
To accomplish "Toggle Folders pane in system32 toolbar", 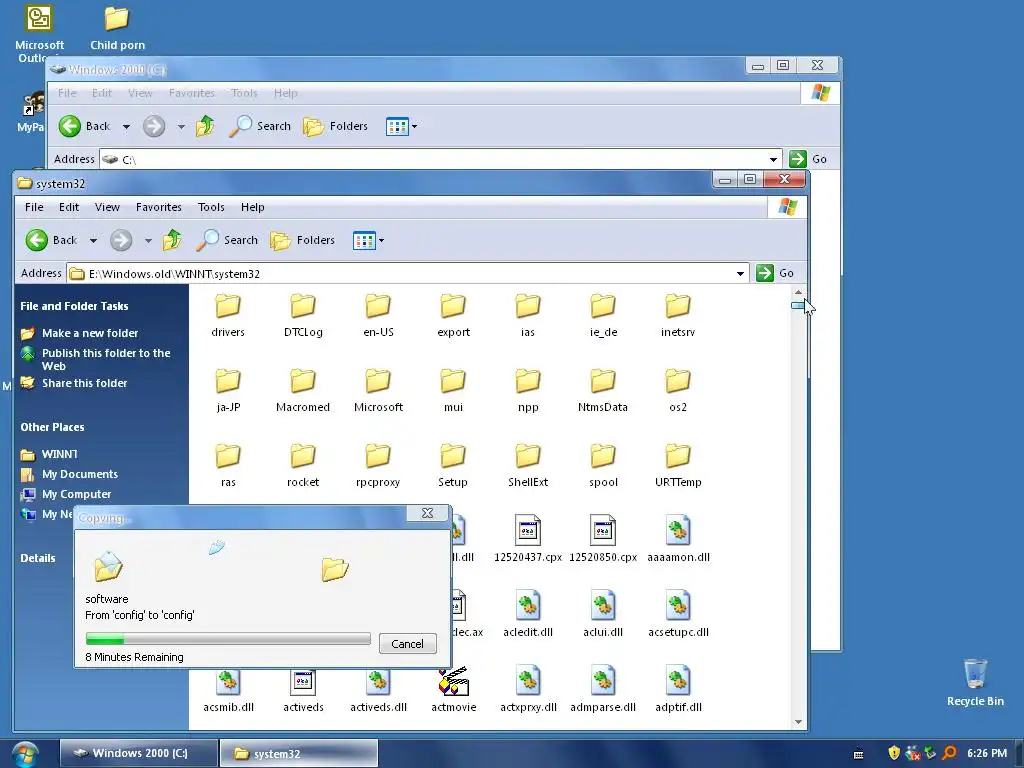I will coord(302,240).
